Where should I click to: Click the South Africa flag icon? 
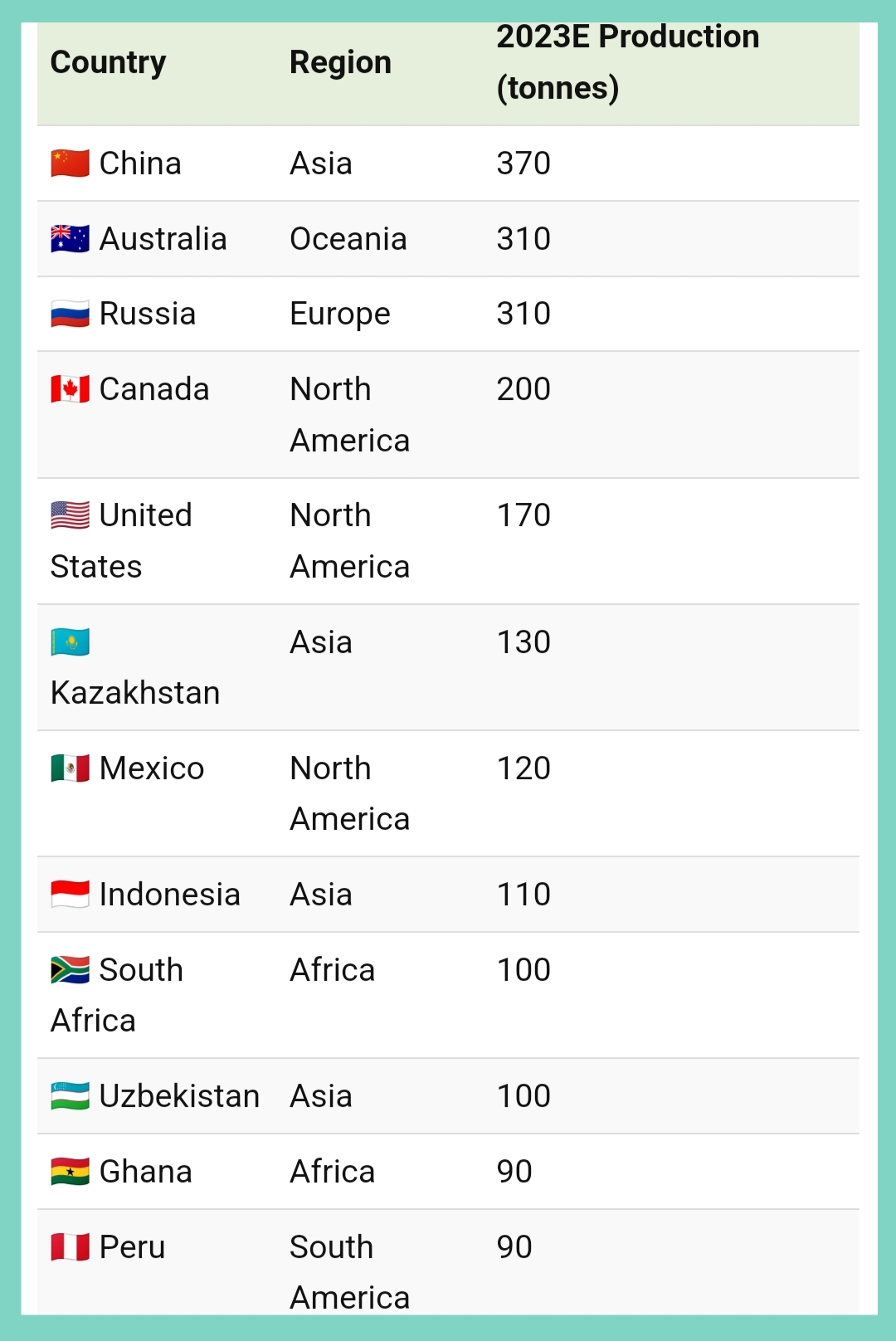click(70, 970)
